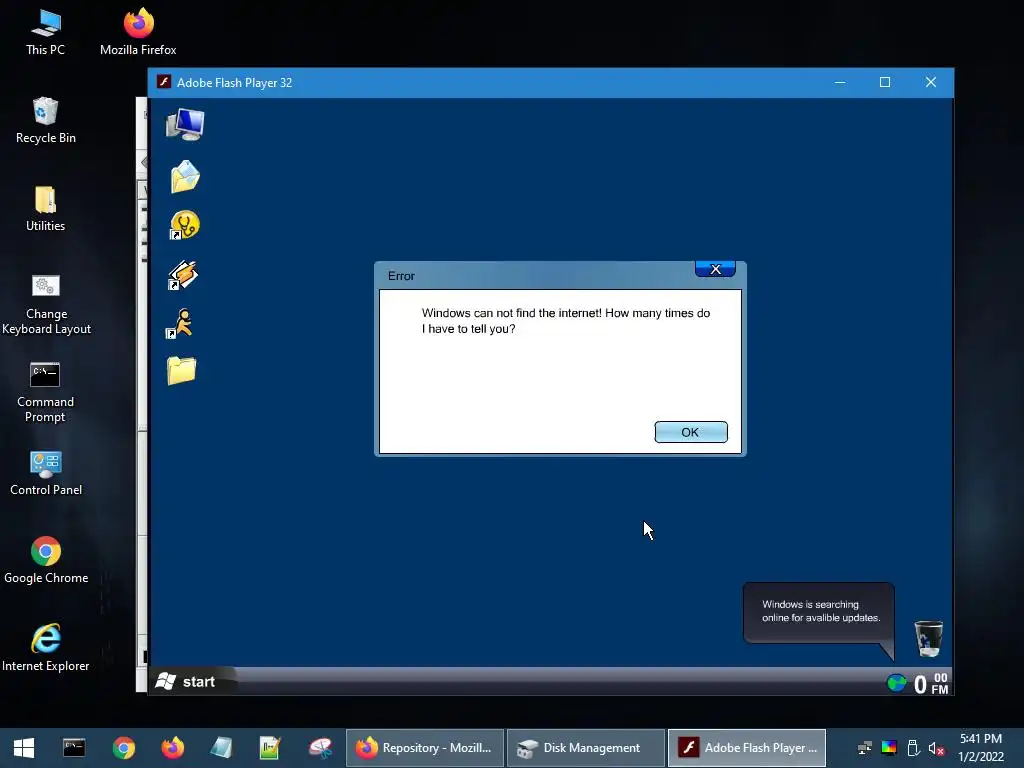Open the Recycle Bin on the desktop
The height and width of the screenshot is (768, 1024).
46,121
